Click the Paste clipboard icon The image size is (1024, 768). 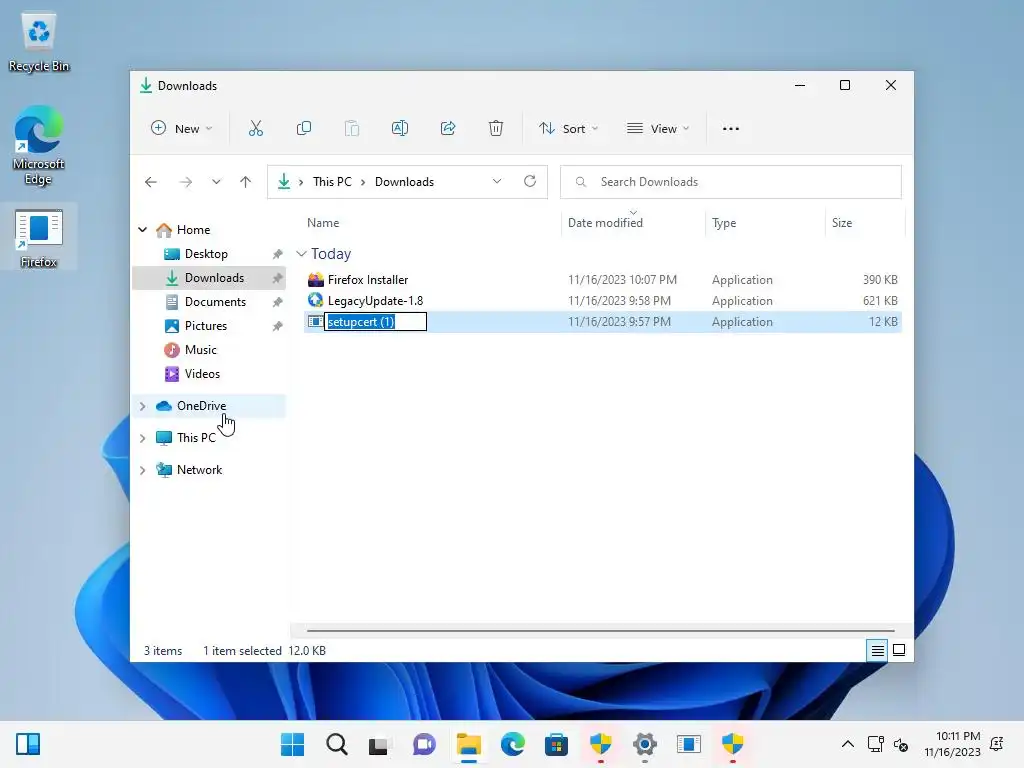(351, 129)
